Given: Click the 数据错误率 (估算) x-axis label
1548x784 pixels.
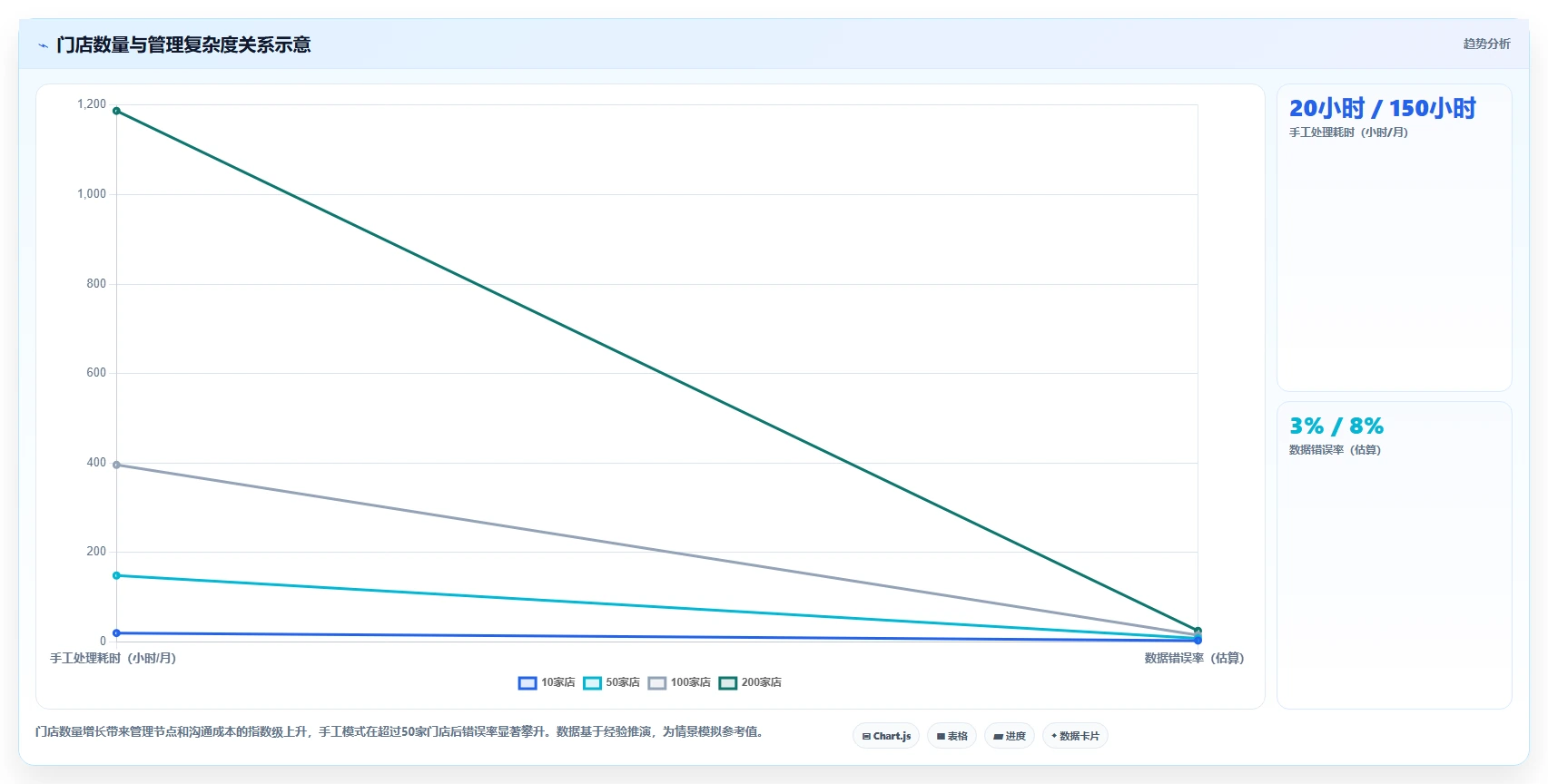Looking at the screenshot, I should [x=1194, y=658].
